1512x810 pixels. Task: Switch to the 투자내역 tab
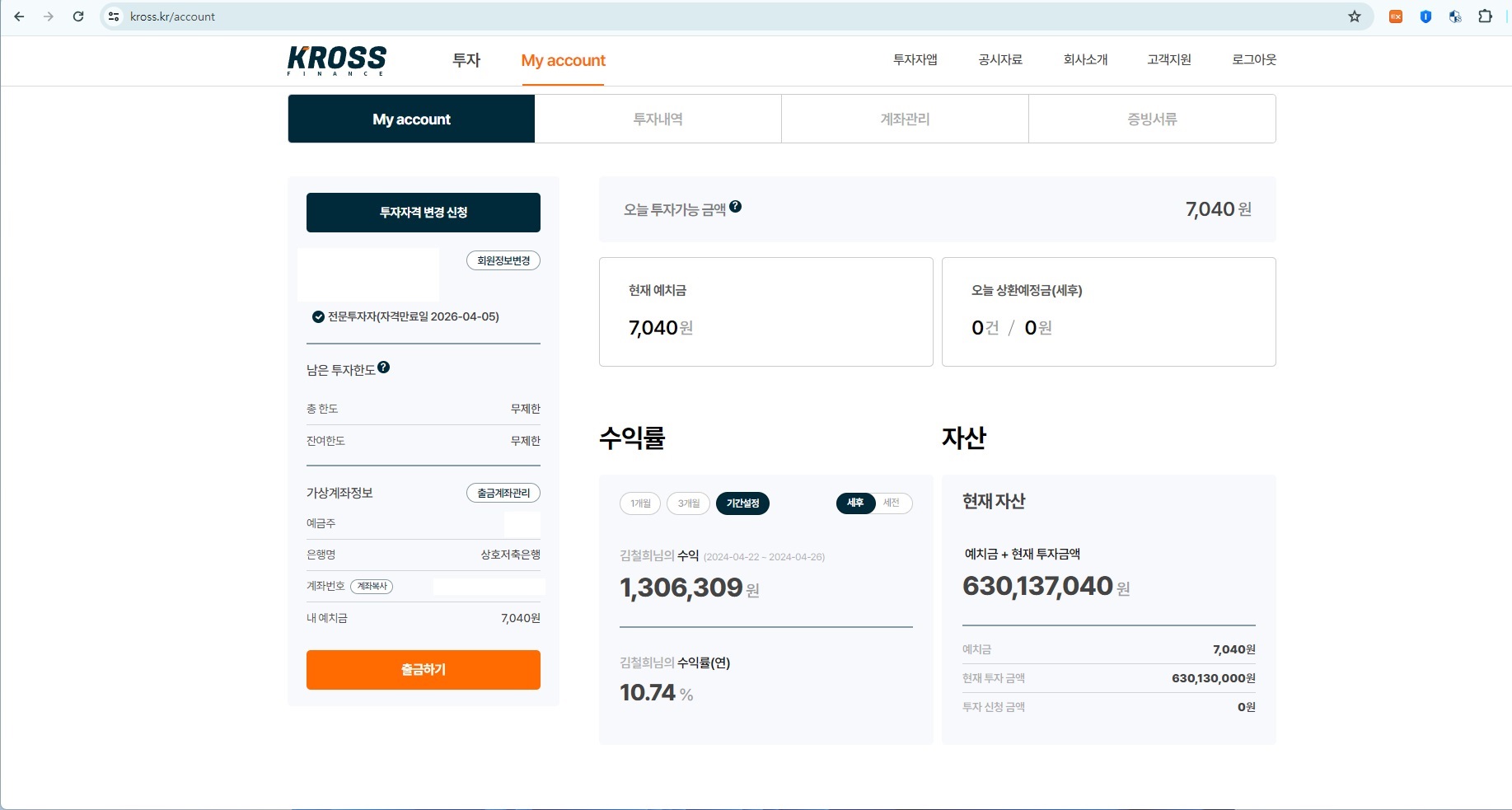coord(658,119)
